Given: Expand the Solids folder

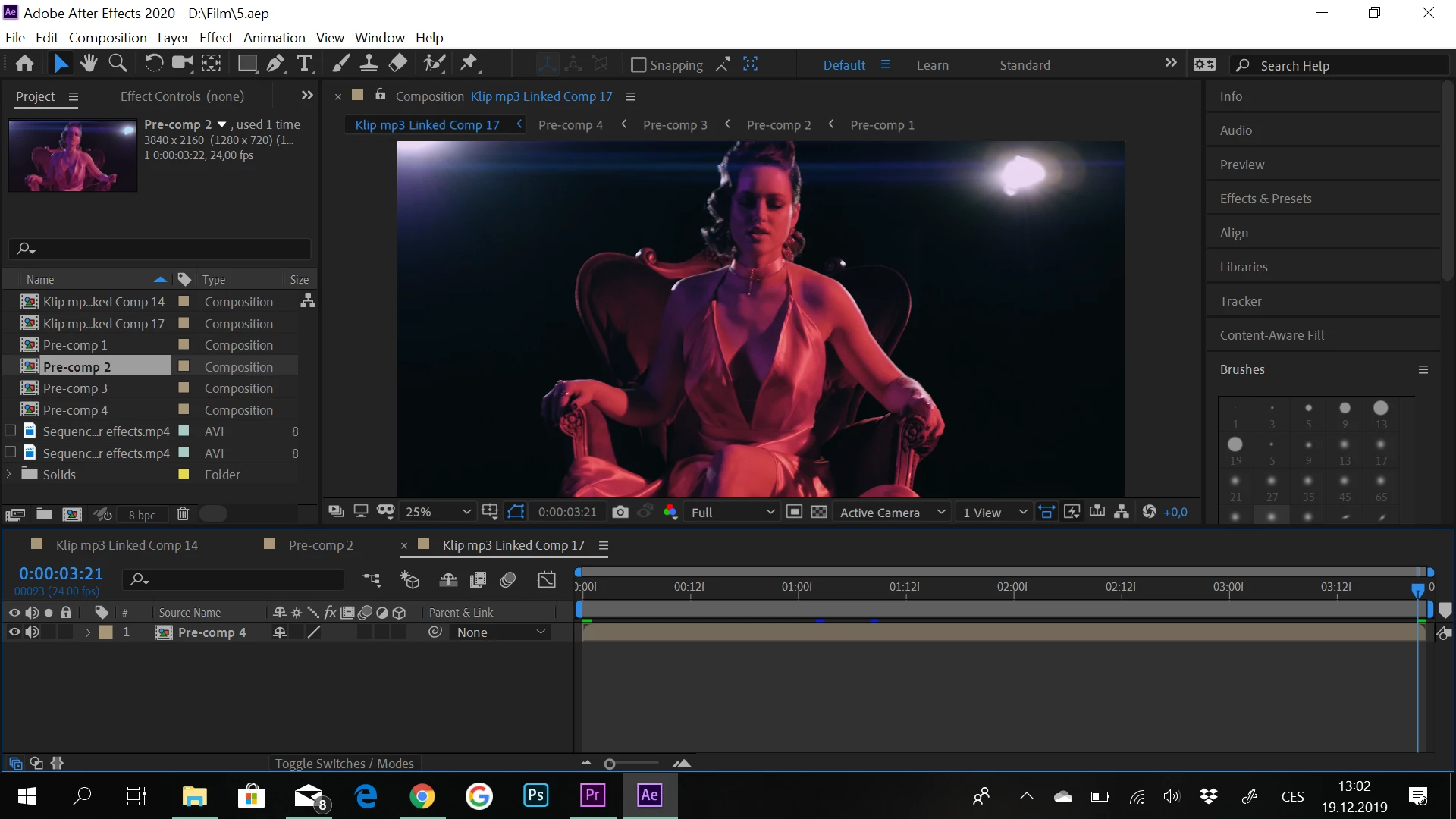Looking at the screenshot, I should point(9,475).
